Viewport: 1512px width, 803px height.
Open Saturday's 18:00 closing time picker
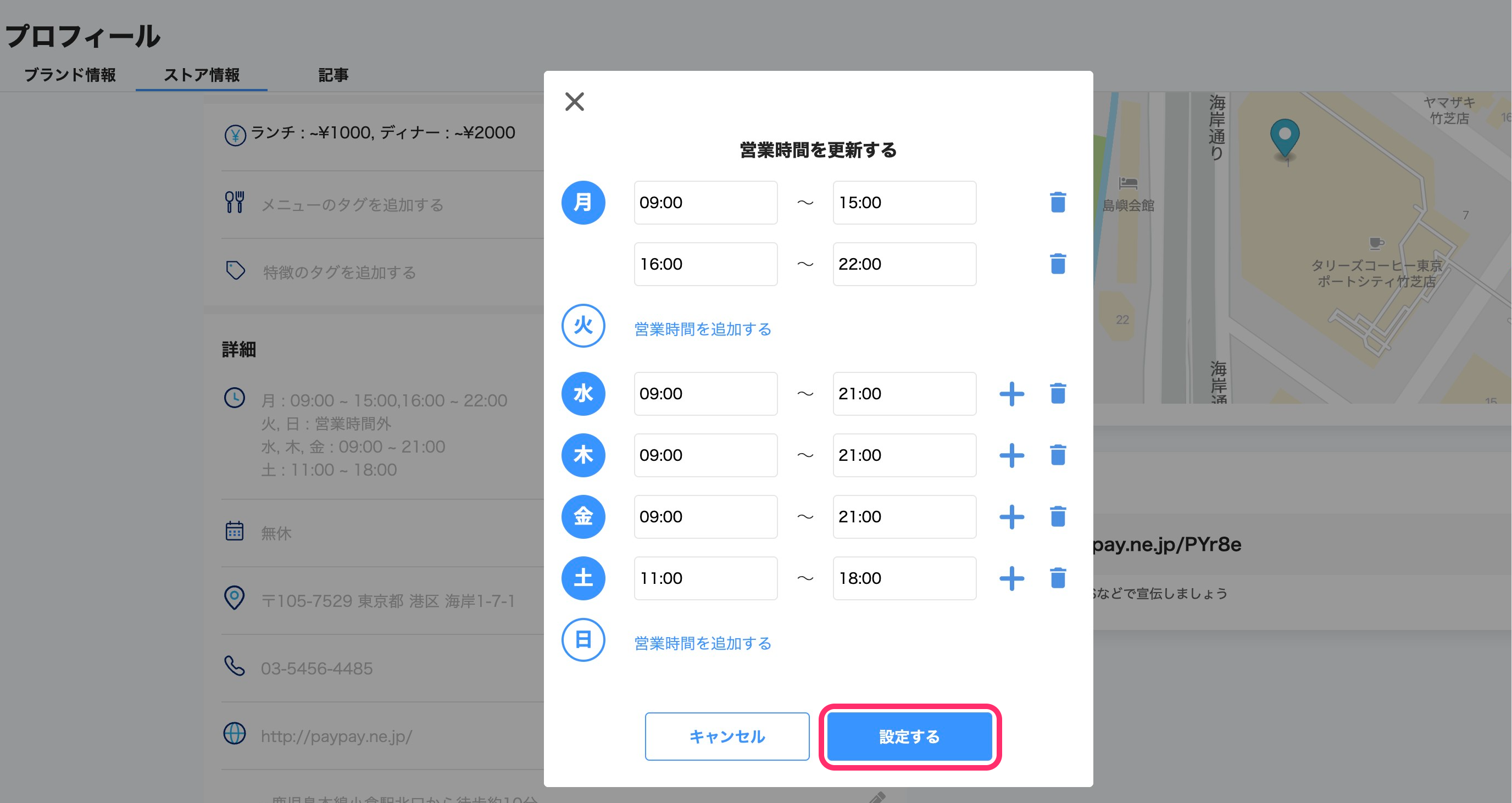[x=904, y=578]
